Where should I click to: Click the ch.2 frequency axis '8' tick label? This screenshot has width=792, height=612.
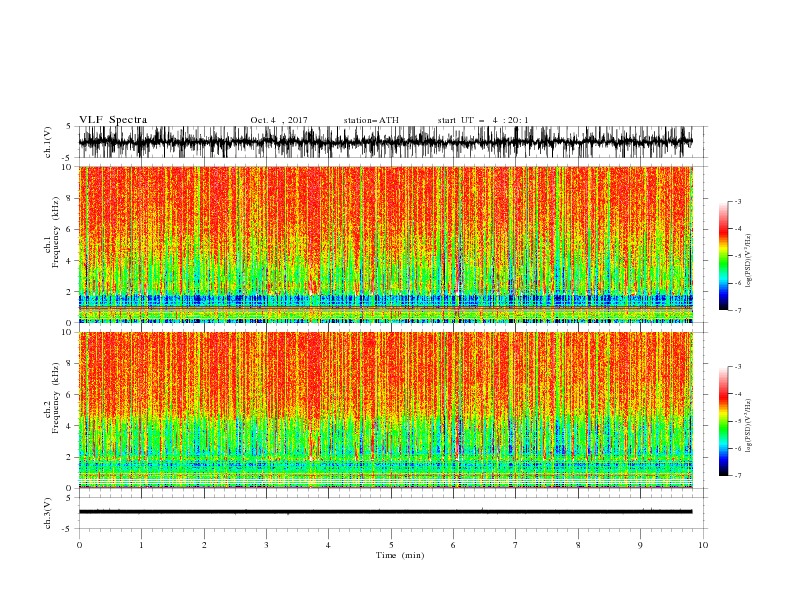69,364
